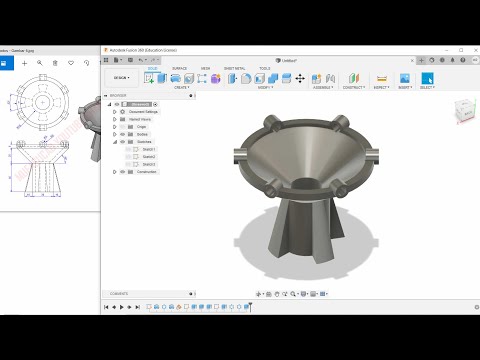Select the Press Pull tool in Modify
The image size is (480, 360).
click(232, 78)
